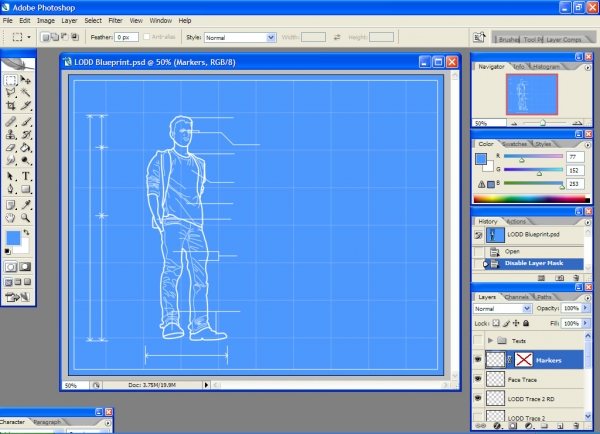Image resolution: width=600 pixels, height=434 pixels.
Task: Open the document status bar arrow menu
Action: coord(206,385)
